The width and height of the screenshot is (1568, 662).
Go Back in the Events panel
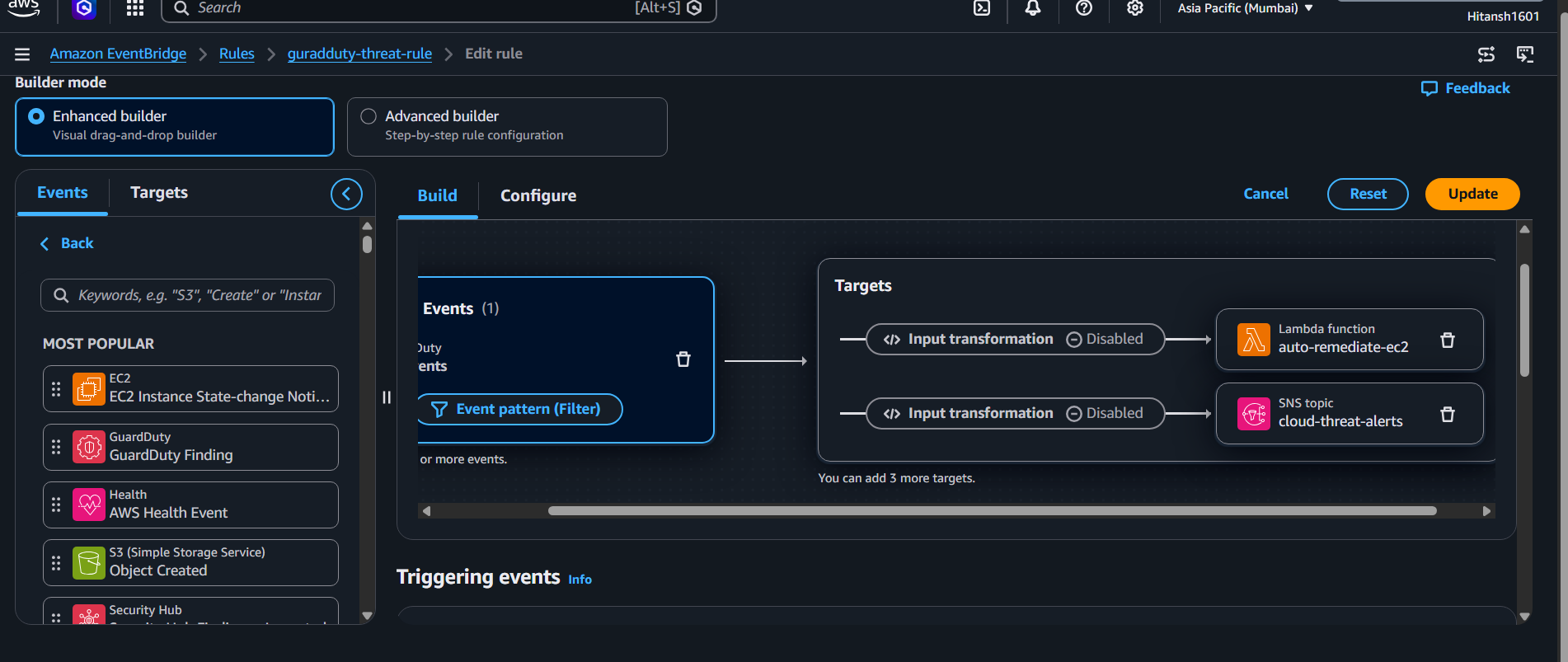pyautogui.click(x=67, y=244)
